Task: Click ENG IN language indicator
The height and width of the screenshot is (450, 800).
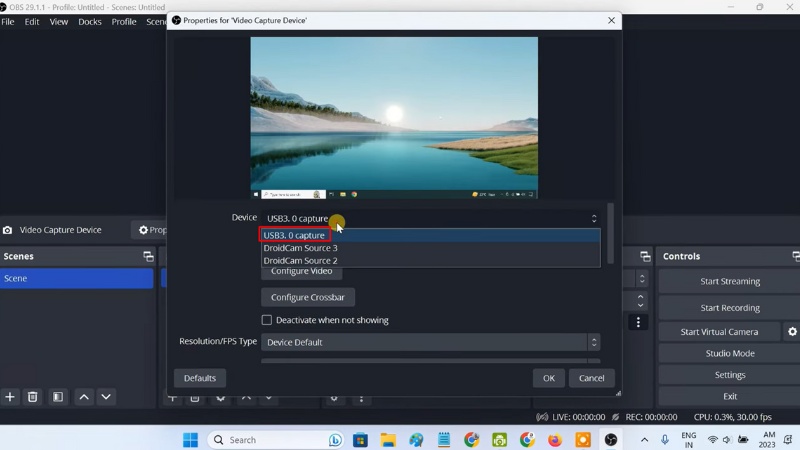Action: point(688,440)
